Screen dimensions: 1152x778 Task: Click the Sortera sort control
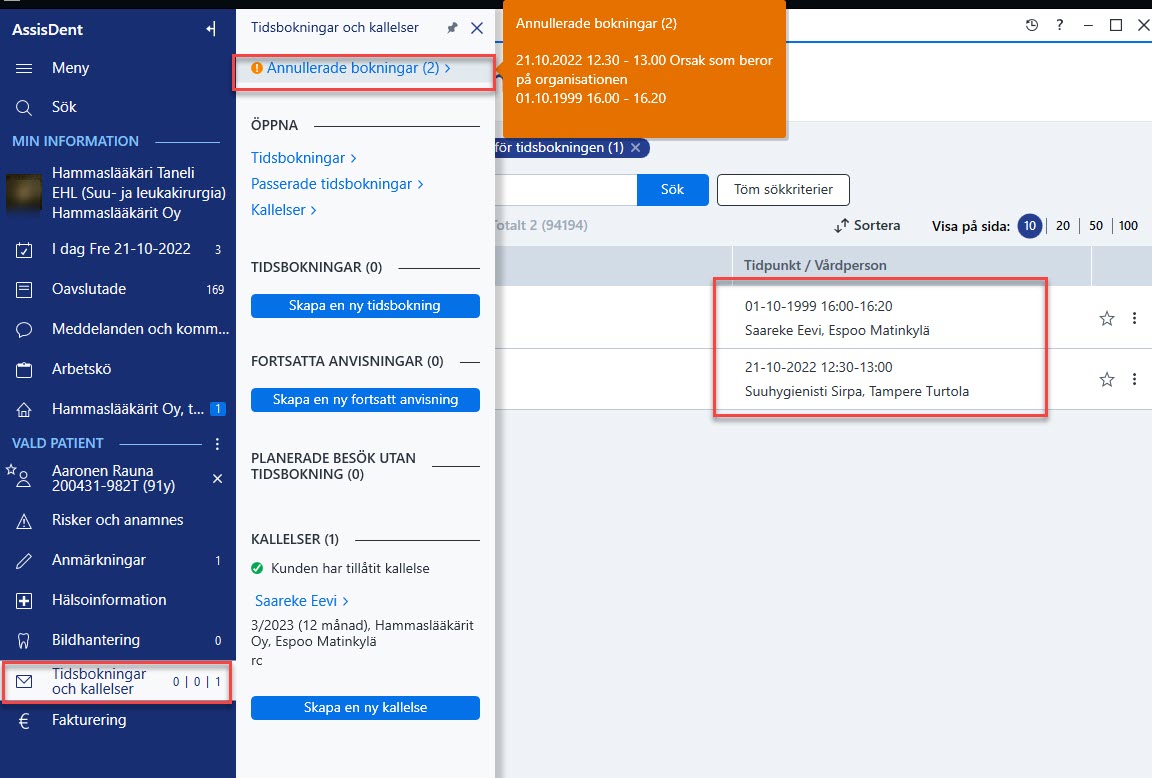point(867,226)
